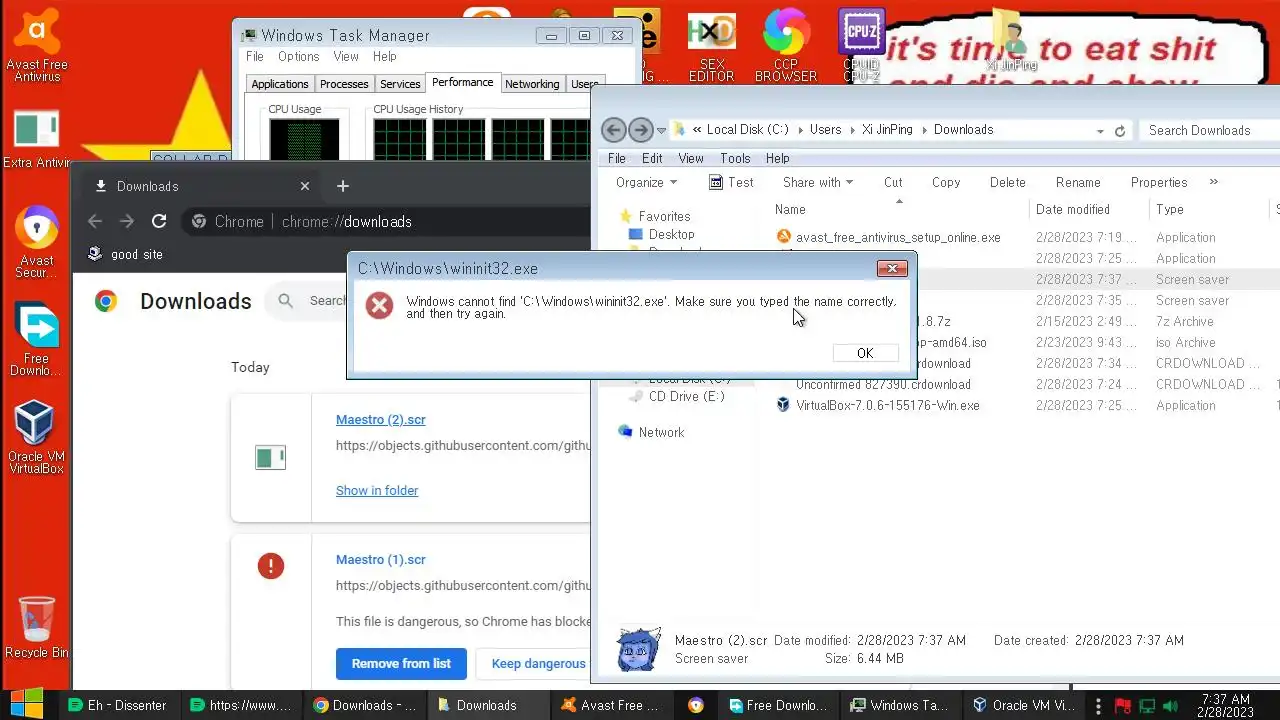The image size is (1280, 720).
Task: Open the HxD hex editor desktop icon
Action: point(711,45)
